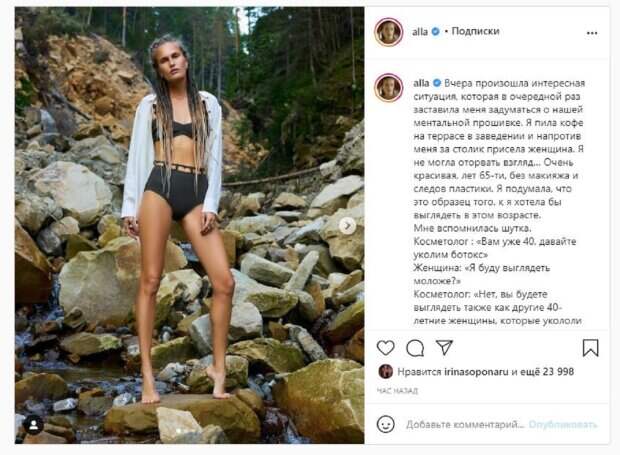Click irinasoponaru's small avatar beside likes
The width and height of the screenshot is (620, 455).
[386, 372]
